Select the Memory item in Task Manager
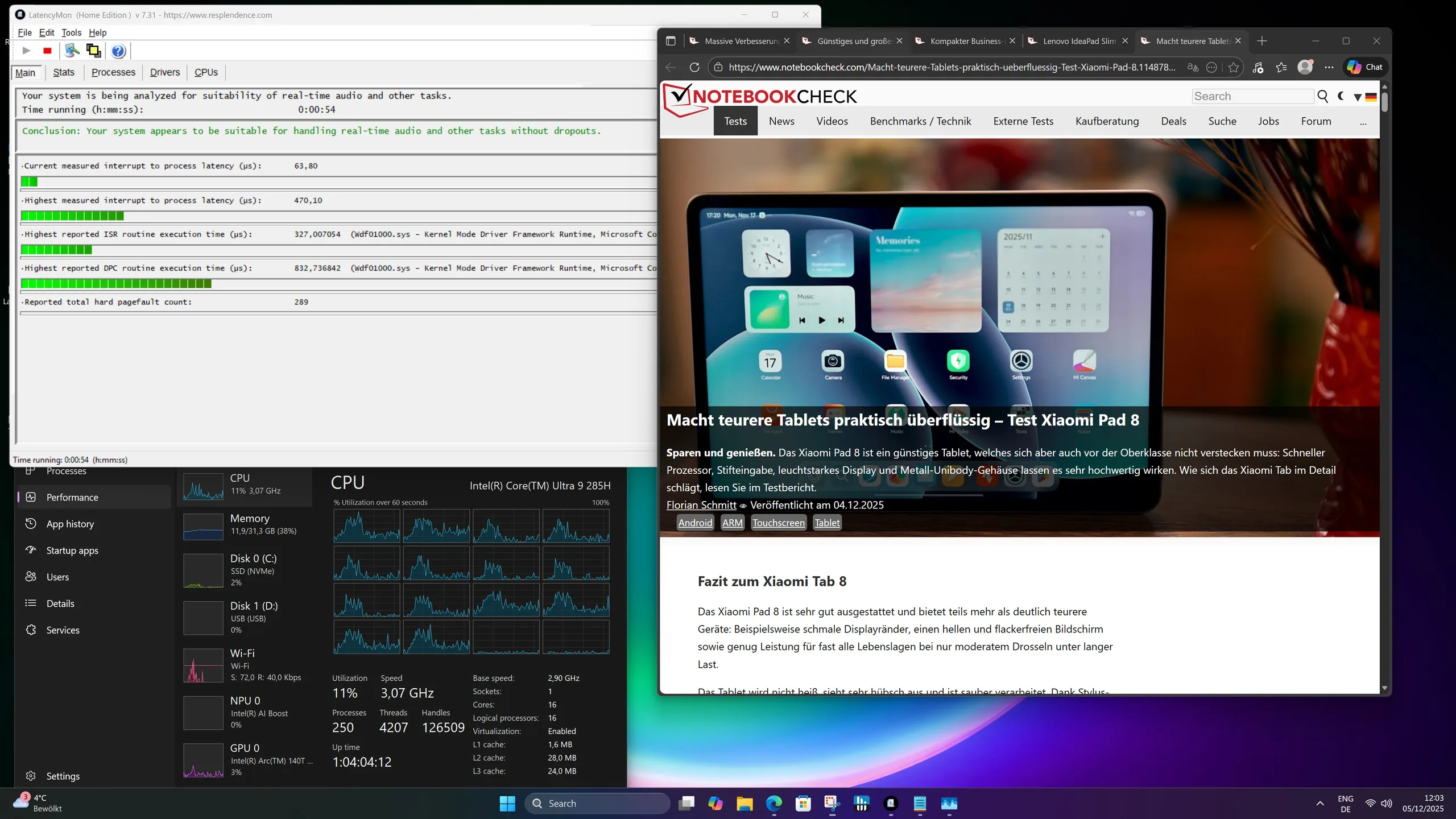This screenshot has height=819, width=1456. coord(245,524)
